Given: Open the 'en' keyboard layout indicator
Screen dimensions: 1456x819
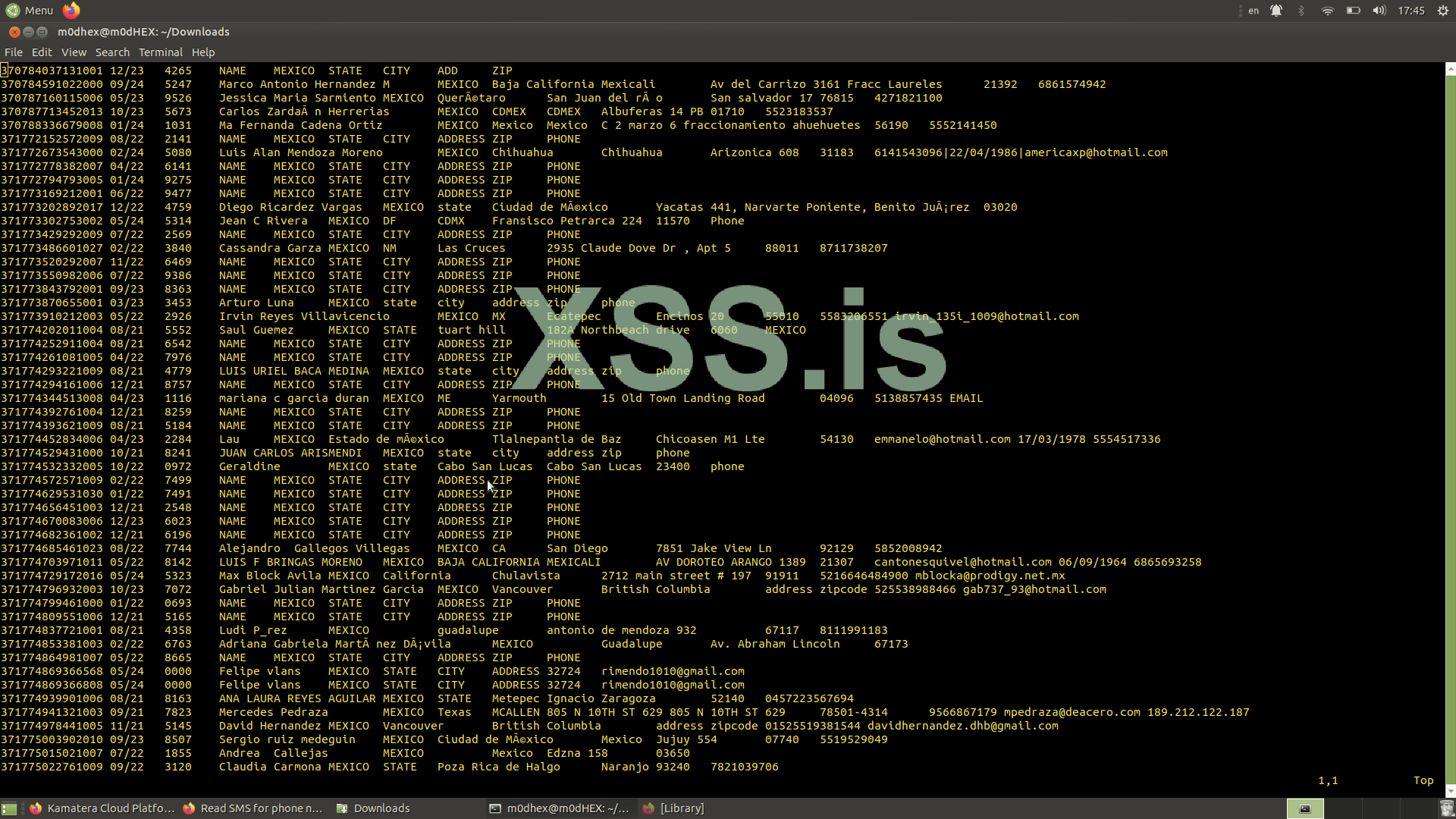Looking at the screenshot, I should pos(1254,11).
